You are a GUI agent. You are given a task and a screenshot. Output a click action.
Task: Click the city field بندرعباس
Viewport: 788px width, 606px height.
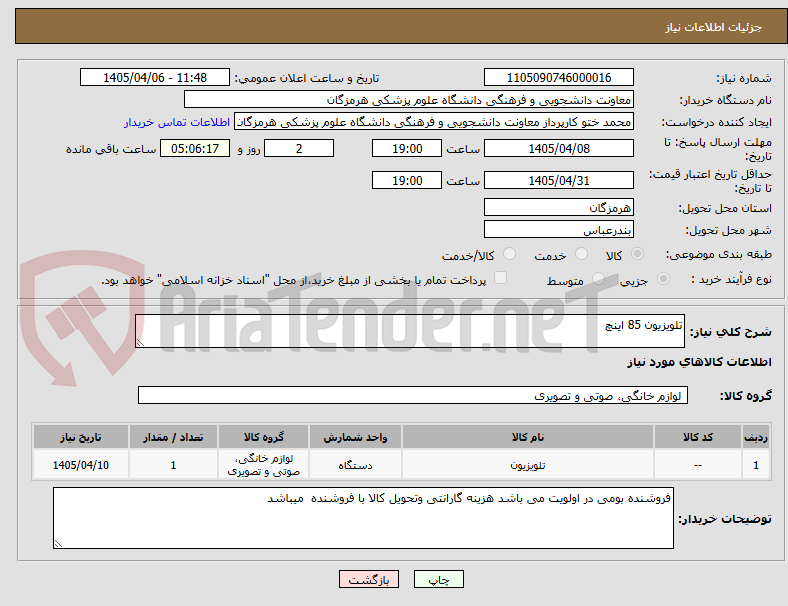click(559, 229)
